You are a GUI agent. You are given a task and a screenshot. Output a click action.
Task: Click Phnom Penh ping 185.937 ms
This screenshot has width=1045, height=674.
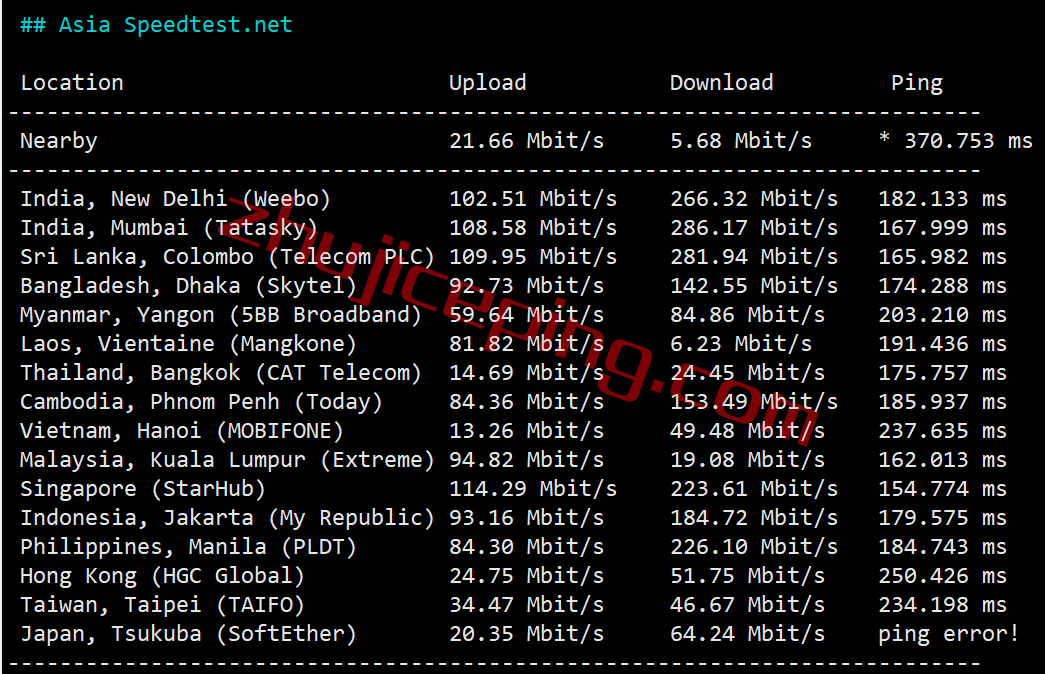click(942, 402)
